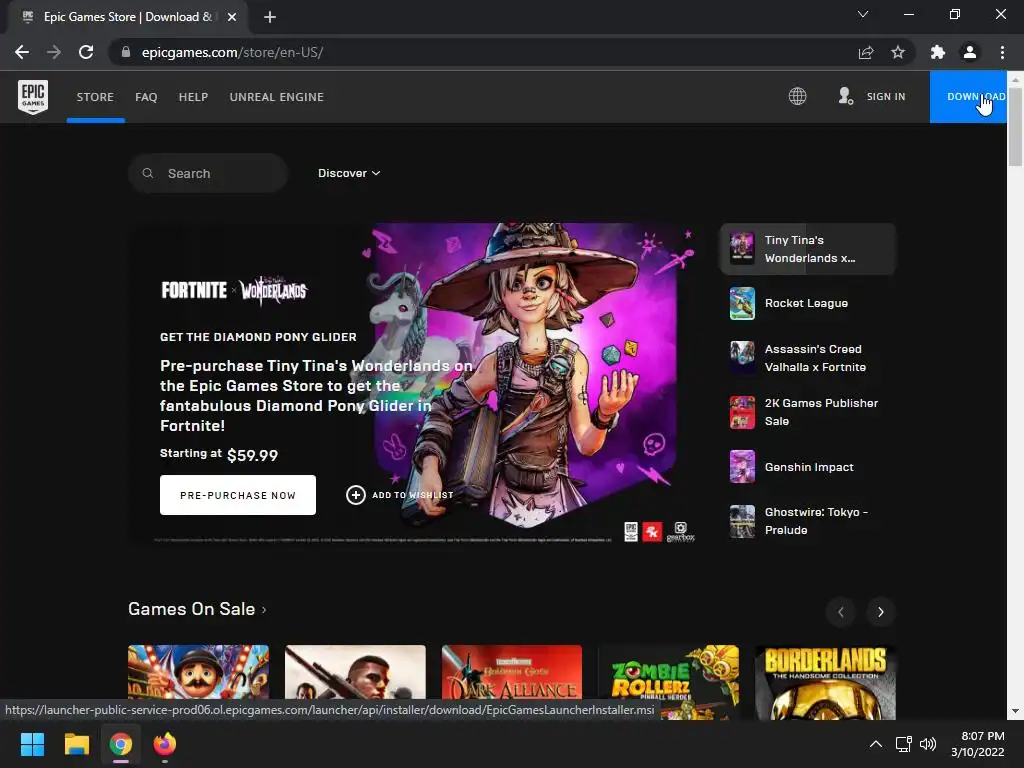Image resolution: width=1024 pixels, height=768 pixels.
Task: Open Games On Sale section link
Action: pyautogui.click(x=197, y=609)
